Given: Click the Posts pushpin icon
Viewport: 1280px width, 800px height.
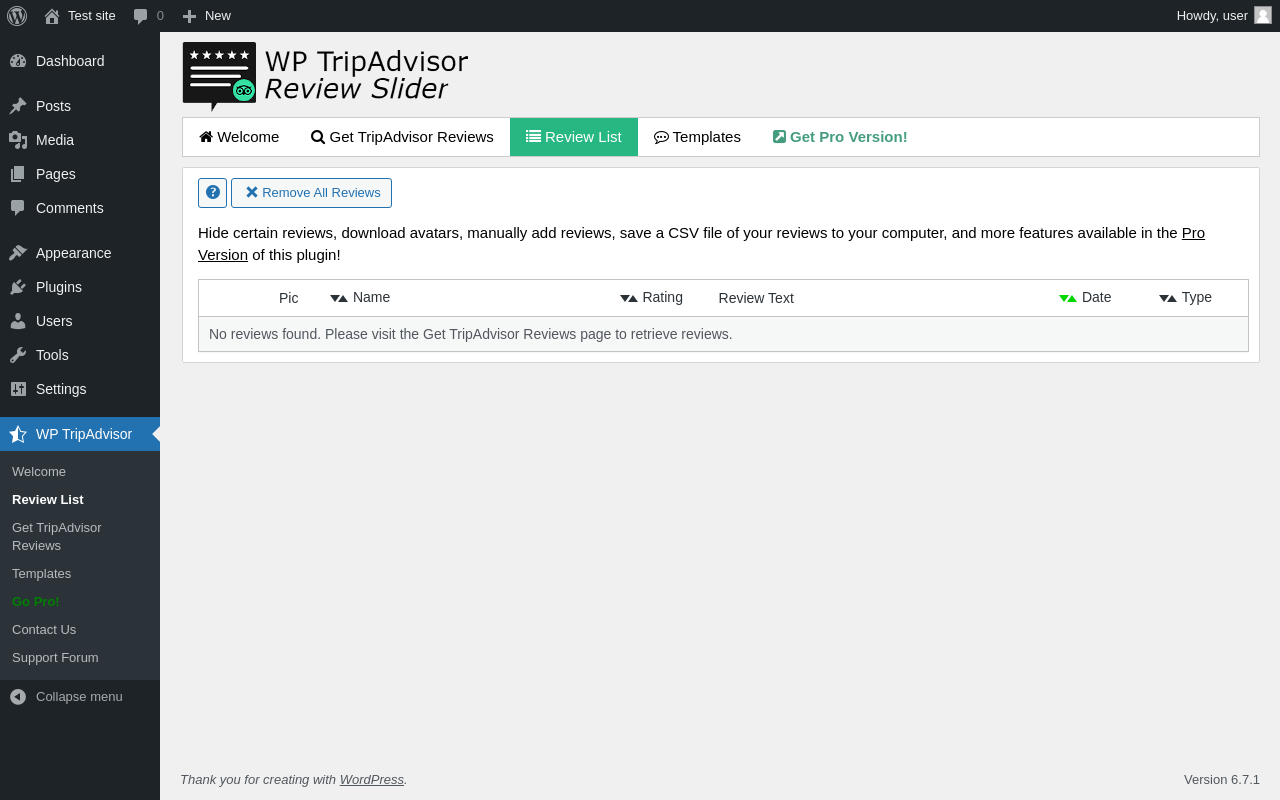Looking at the screenshot, I should click(x=18, y=106).
